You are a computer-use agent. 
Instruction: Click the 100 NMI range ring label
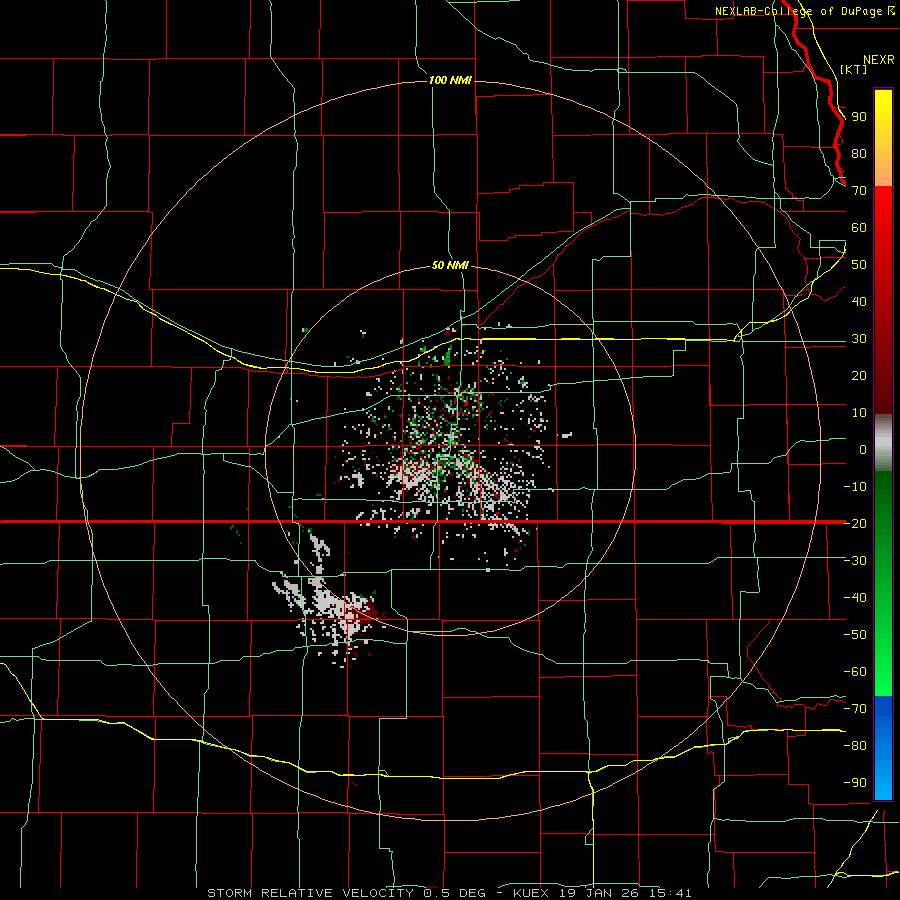(450, 80)
